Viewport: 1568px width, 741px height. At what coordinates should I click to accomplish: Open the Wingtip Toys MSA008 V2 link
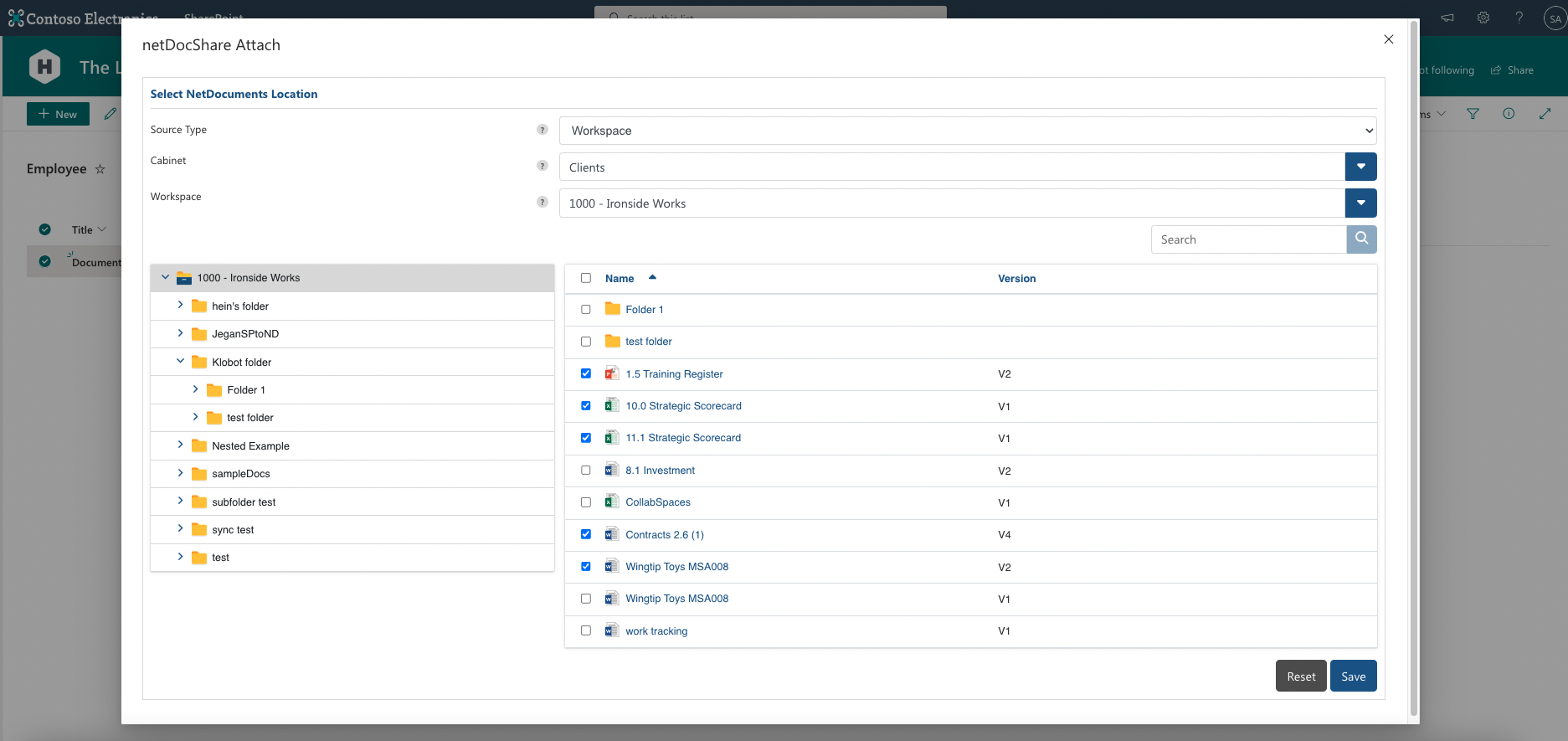(x=676, y=567)
